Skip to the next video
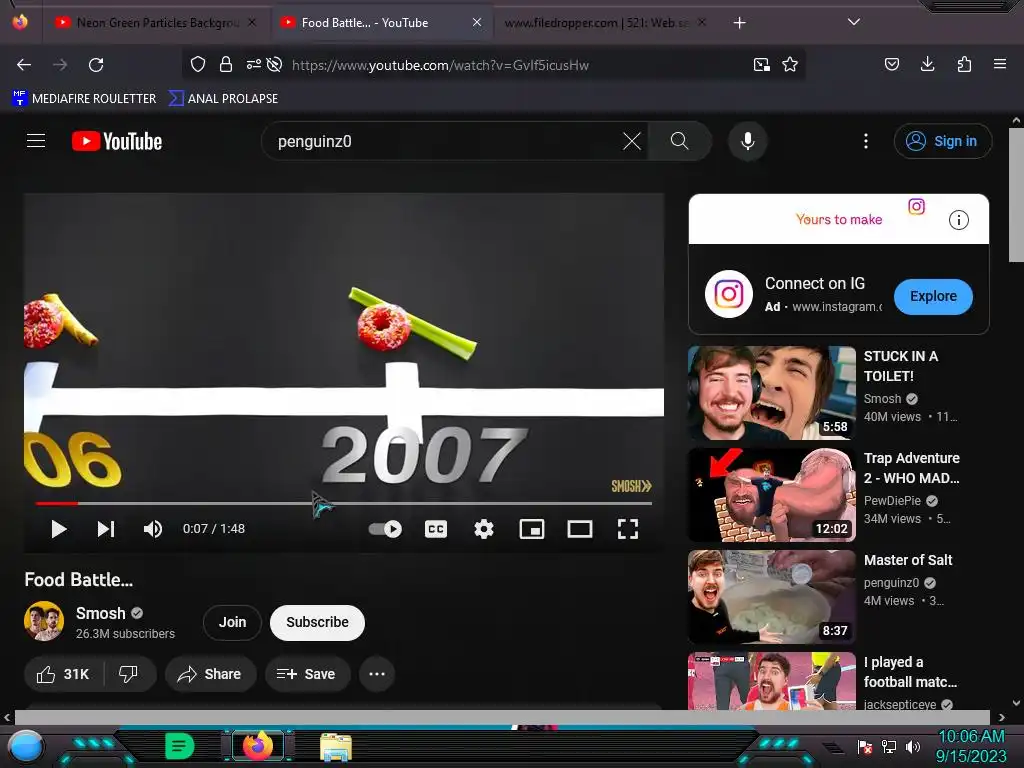1024x768 pixels. coord(106,529)
